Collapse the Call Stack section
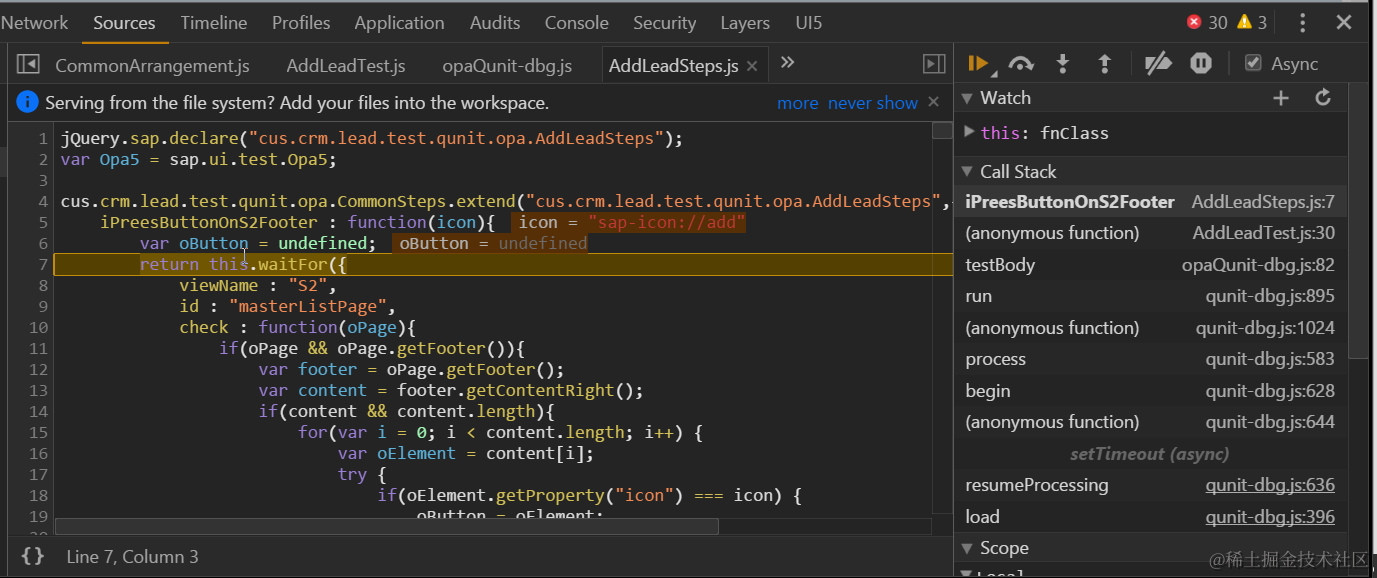 [967, 172]
